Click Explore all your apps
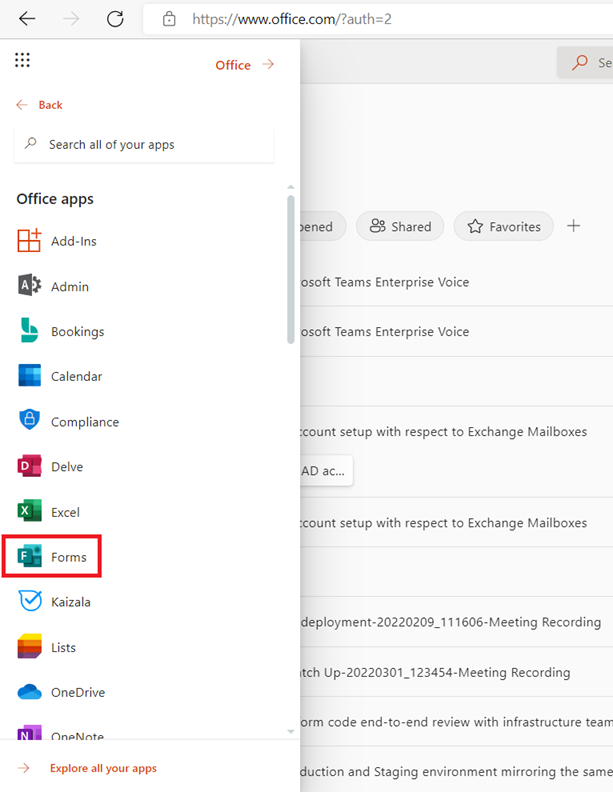Image resolution: width=613 pixels, height=792 pixels. (x=102, y=768)
